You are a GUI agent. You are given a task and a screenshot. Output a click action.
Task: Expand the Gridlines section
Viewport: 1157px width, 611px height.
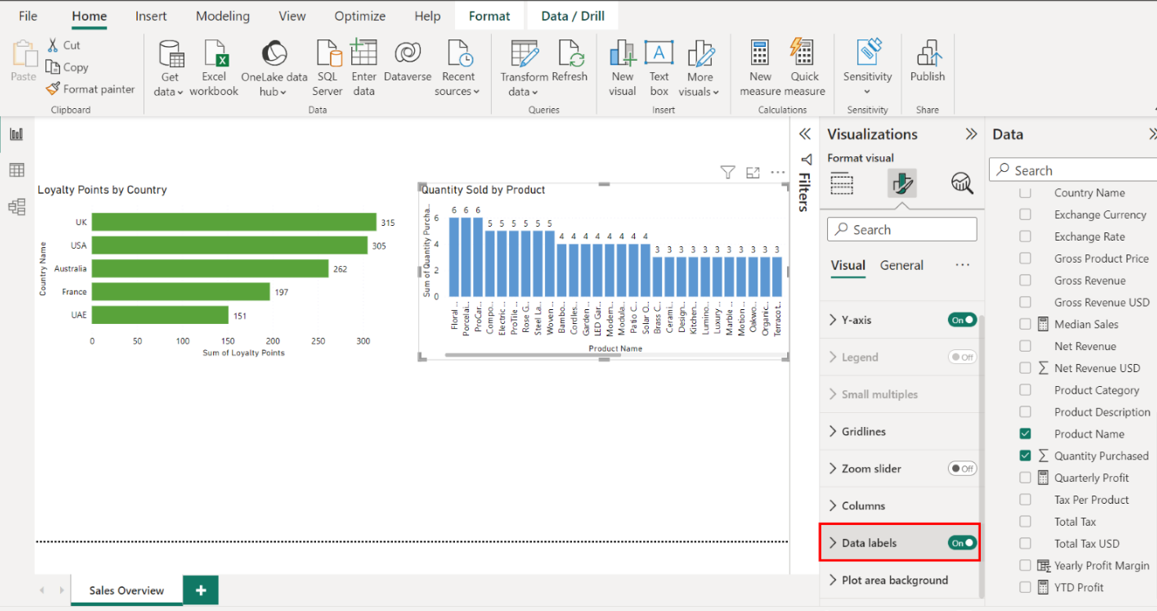pos(863,431)
